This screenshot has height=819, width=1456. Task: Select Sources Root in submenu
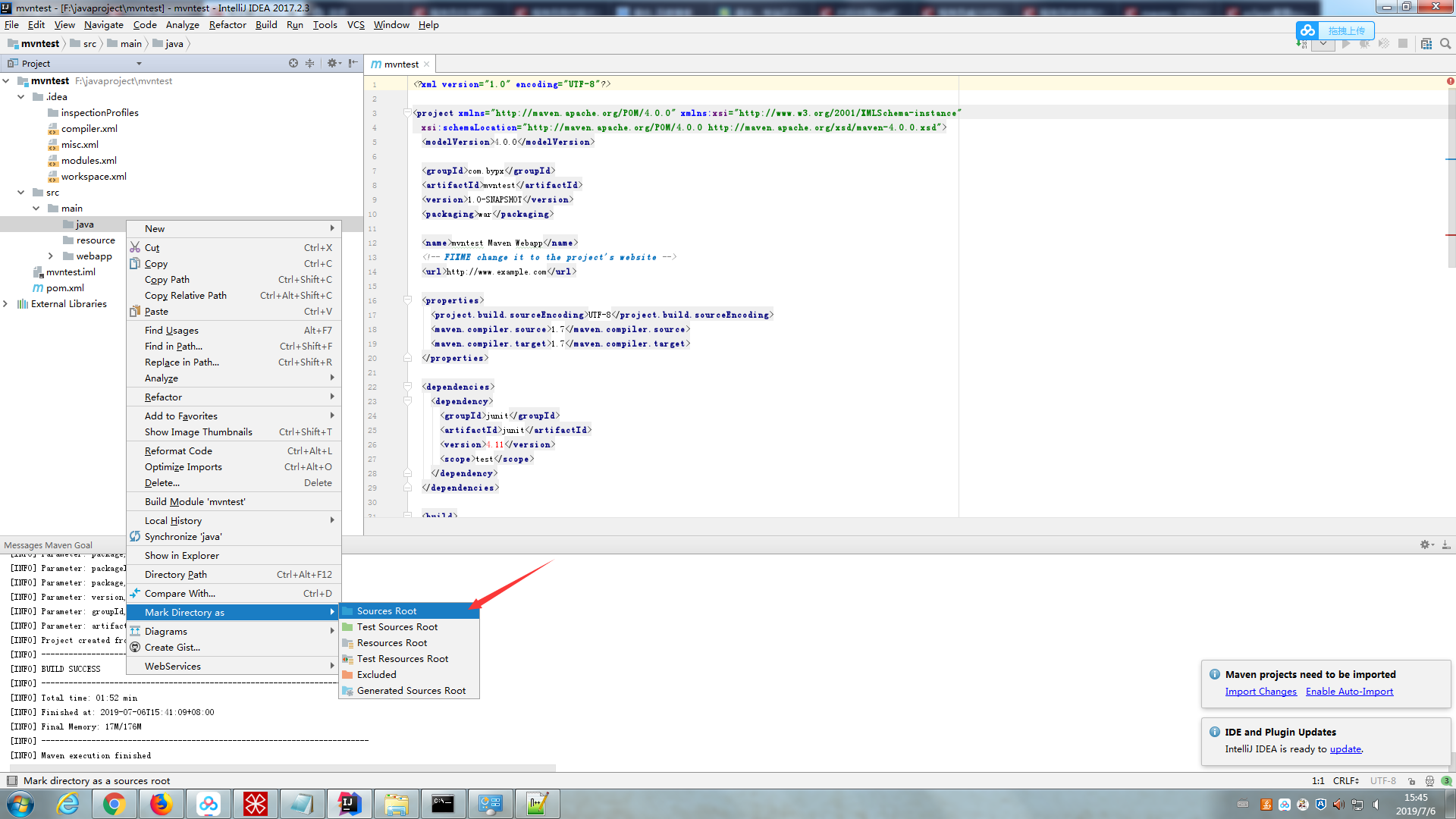[387, 611]
